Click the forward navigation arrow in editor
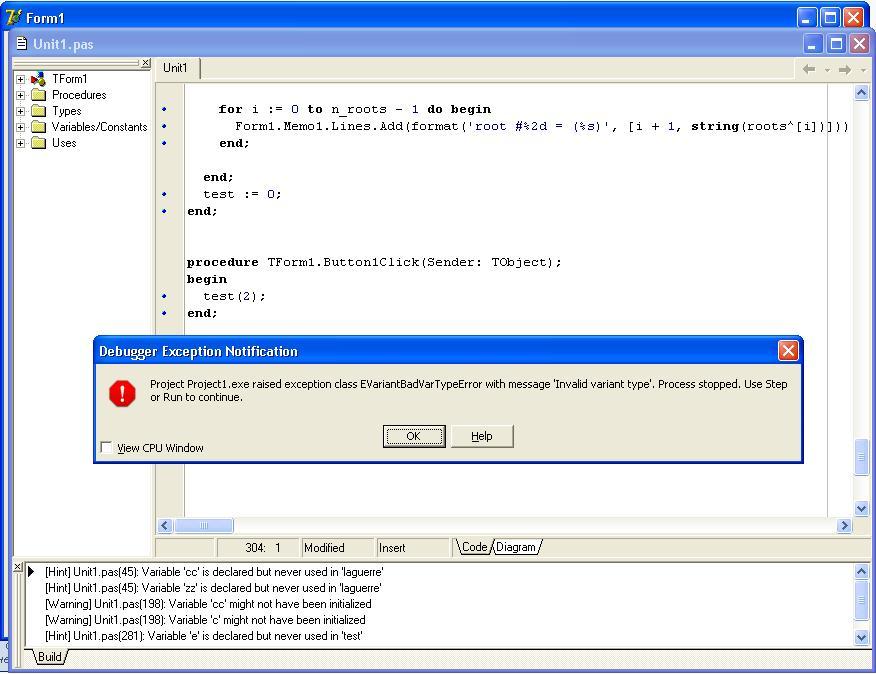 (844, 69)
